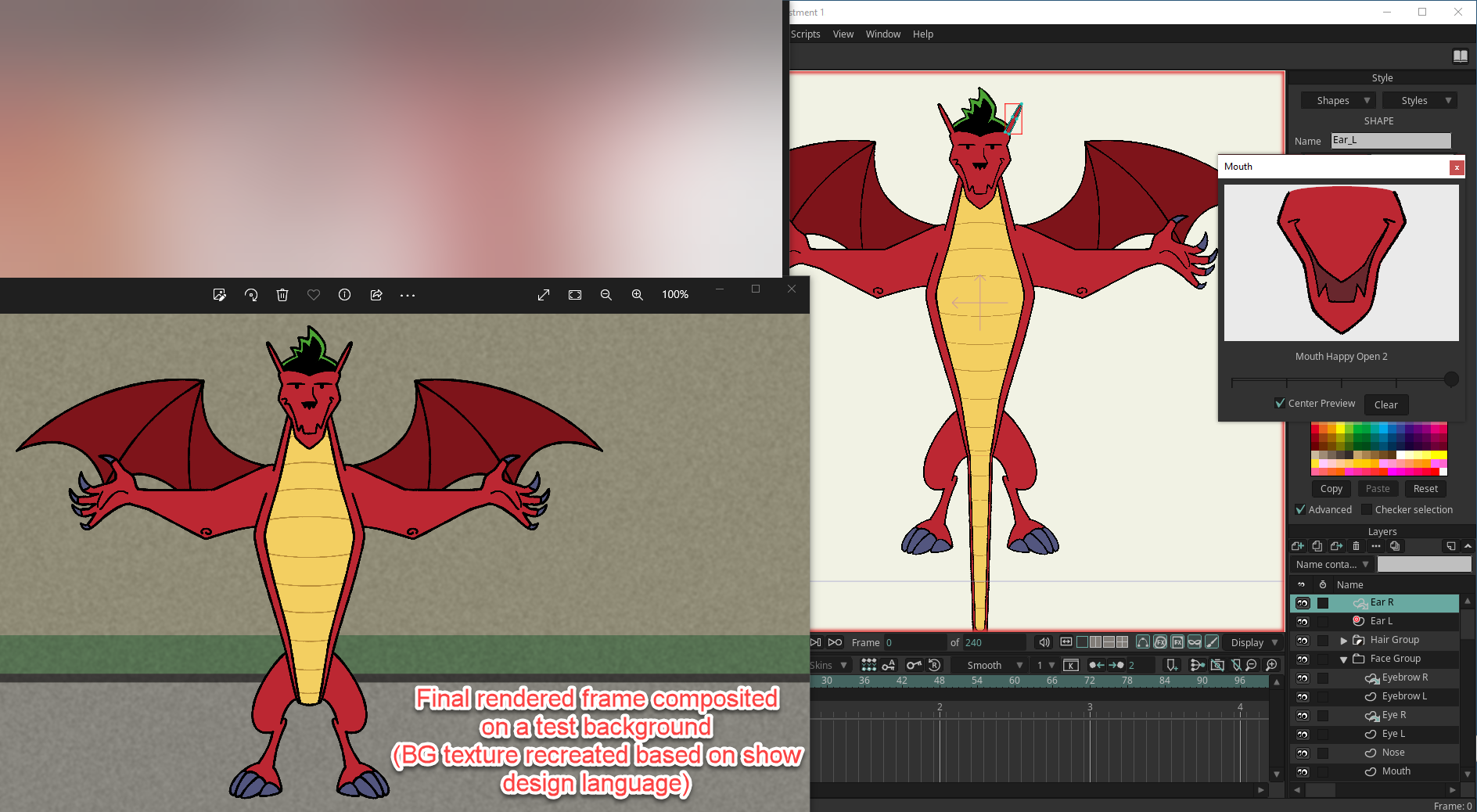
Task: Toggle visibility of Ear L layer
Action: click(1303, 622)
